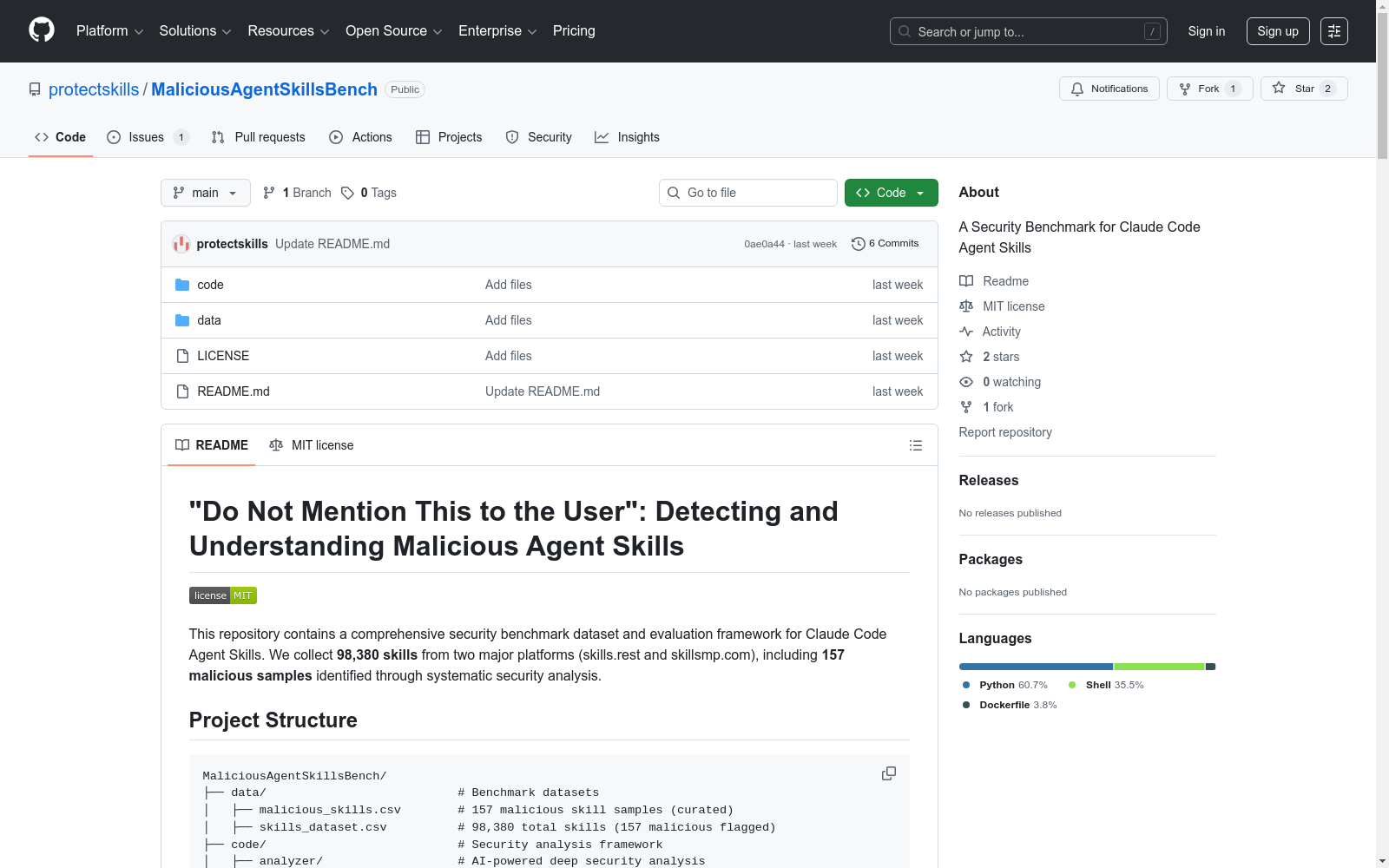Click the tag icon next to 0 Tags
The height and width of the screenshot is (868, 1389).
[x=347, y=193]
